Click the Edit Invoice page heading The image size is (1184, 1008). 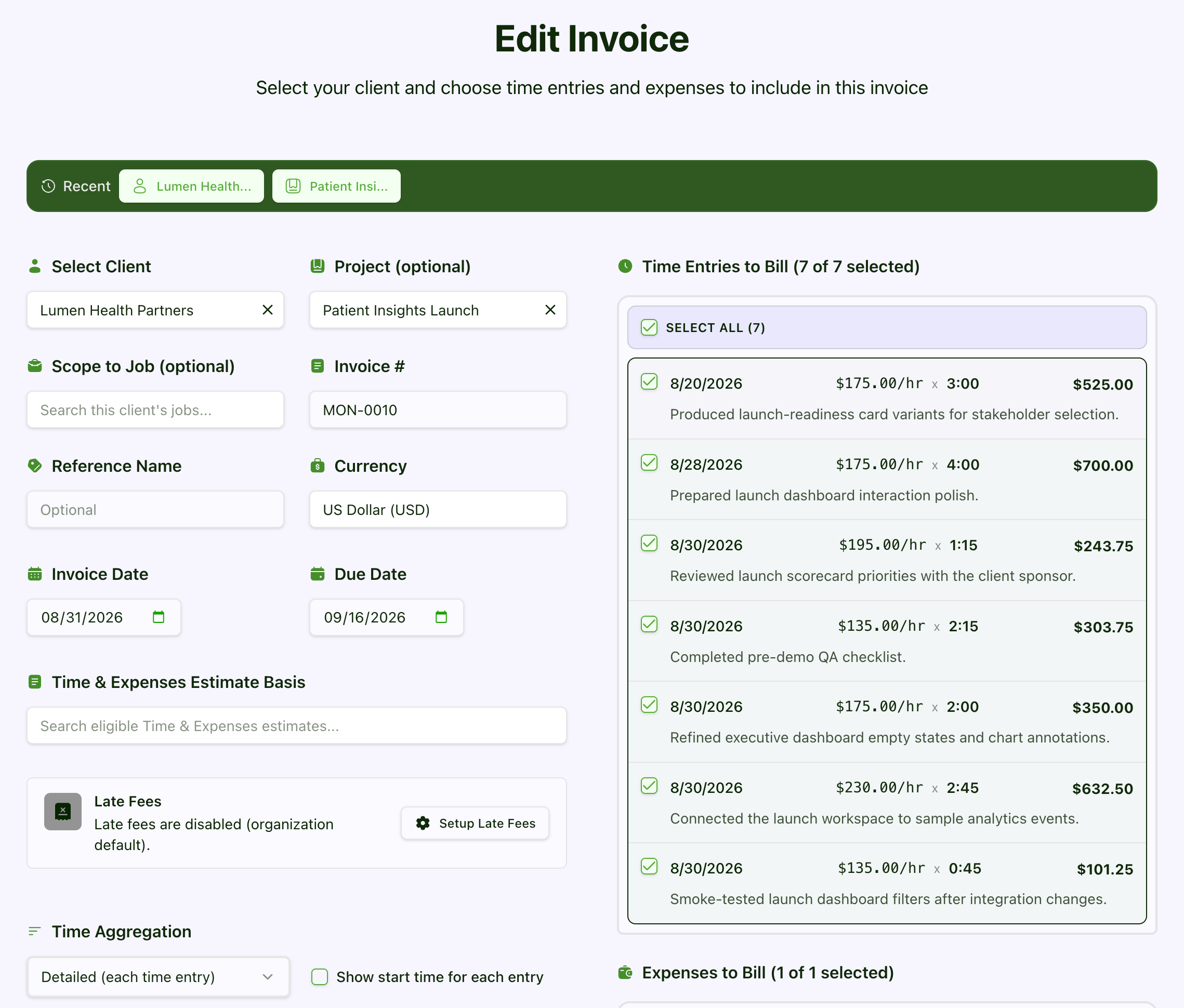(591, 39)
